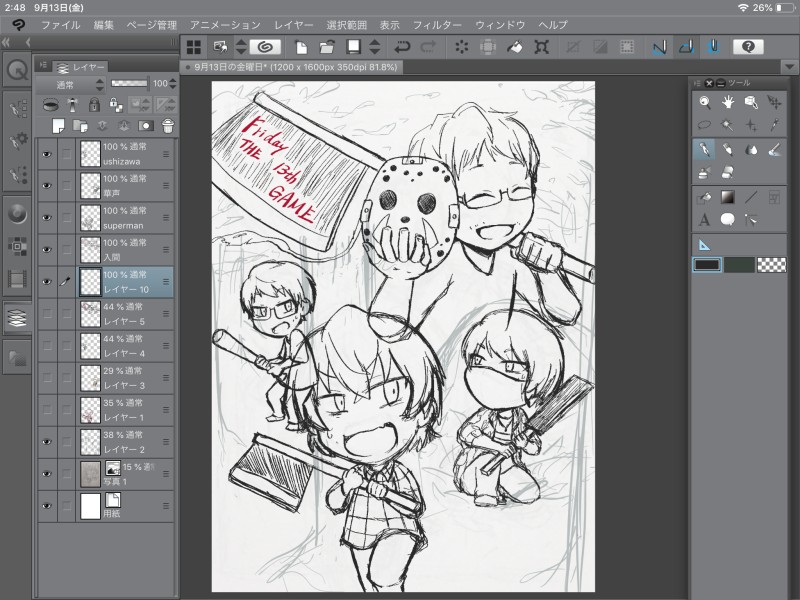The image size is (800, 600).
Task: Open the canvas tab list dropdown arrow
Action: 789,67
